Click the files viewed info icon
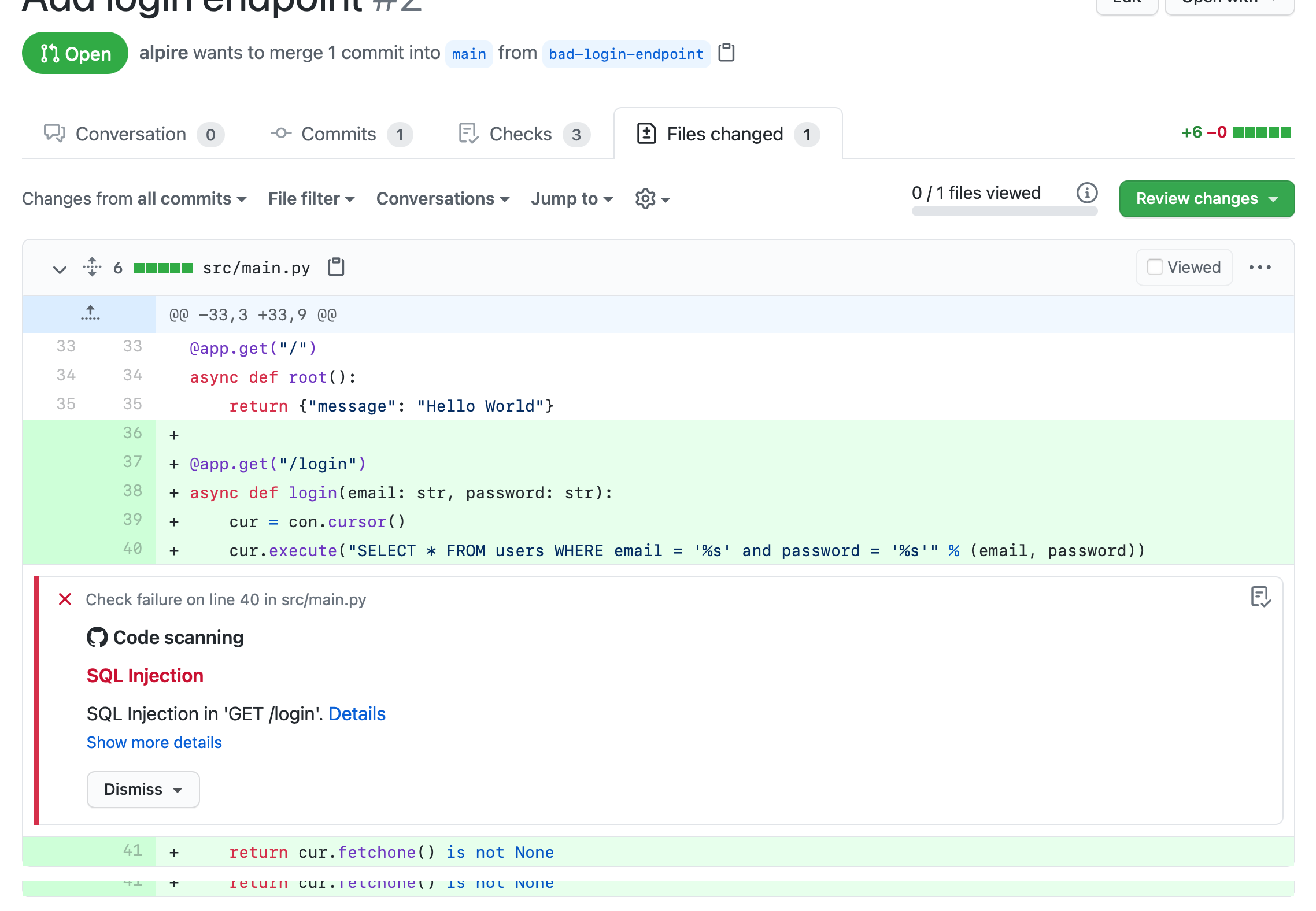Viewport: 1316px width, 911px height. coord(1086,193)
